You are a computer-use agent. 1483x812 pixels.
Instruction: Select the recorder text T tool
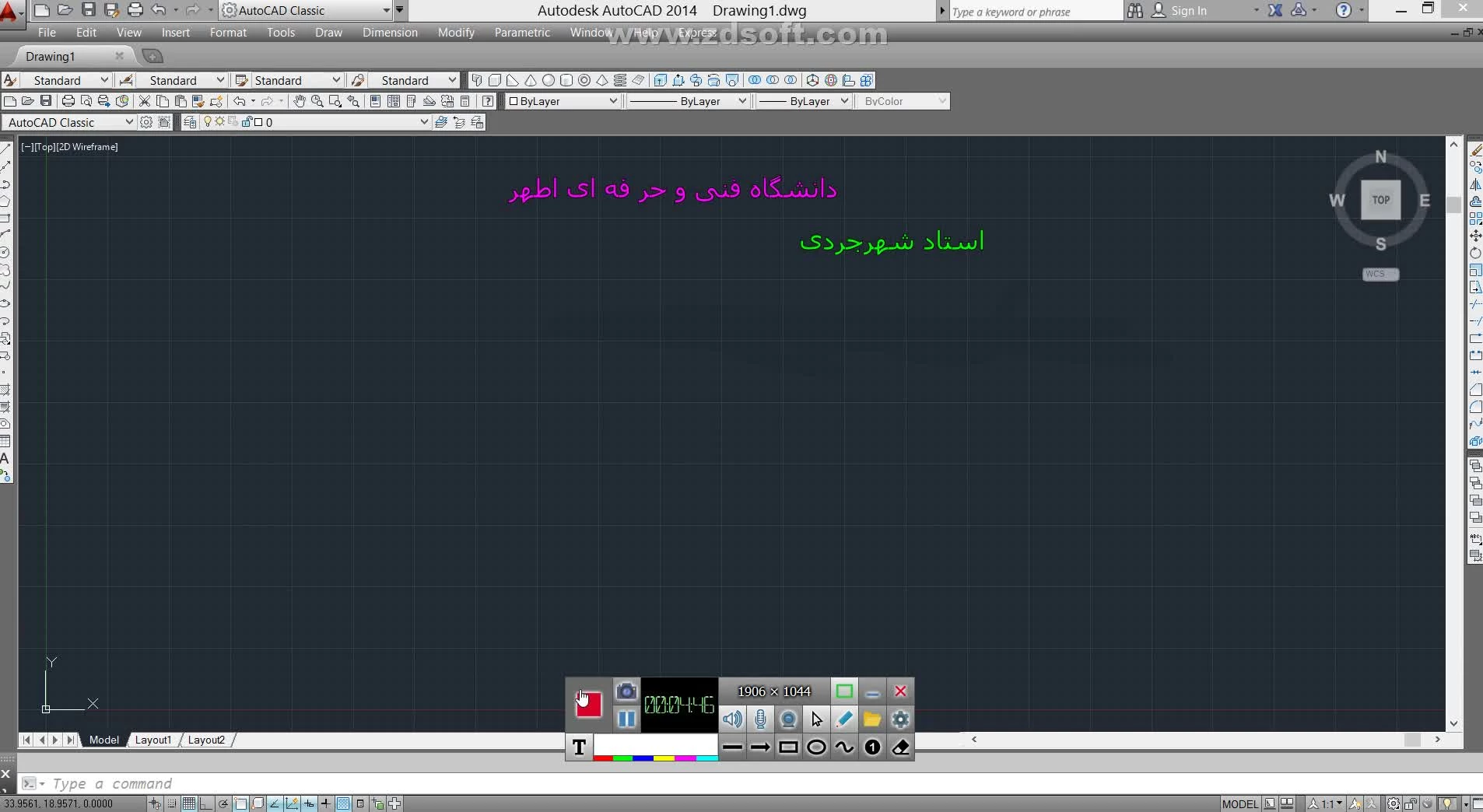(579, 747)
